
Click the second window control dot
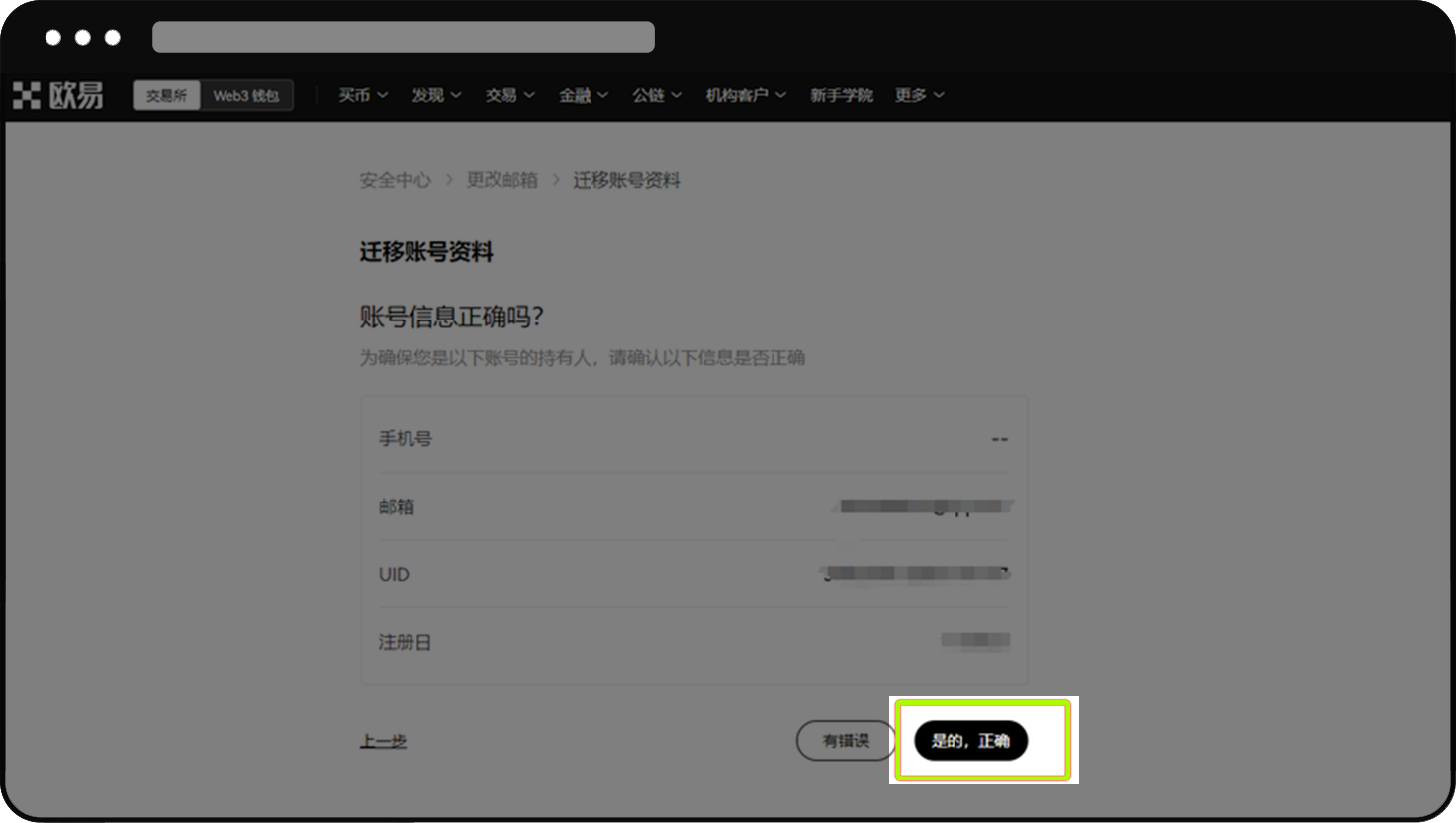[x=83, y=38]
